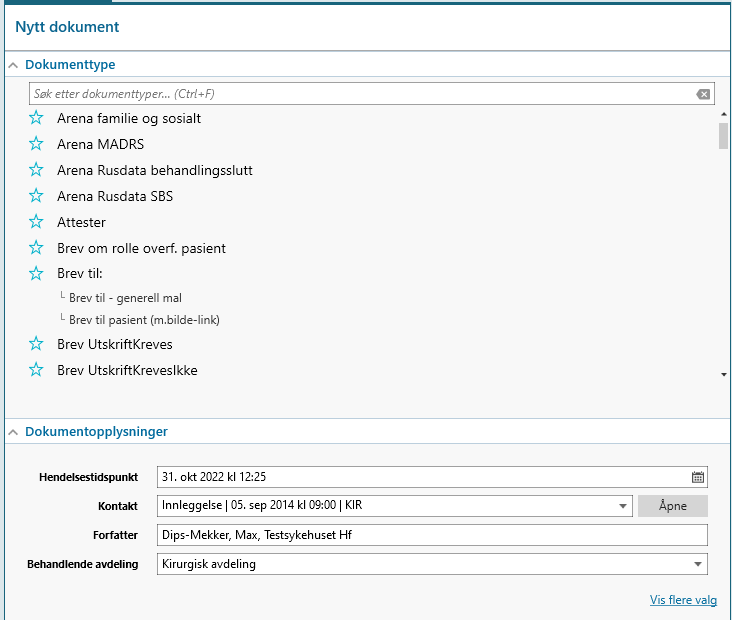Open the Kontakt dropdown list
This screenshot has width=732, height=620.
623,506
